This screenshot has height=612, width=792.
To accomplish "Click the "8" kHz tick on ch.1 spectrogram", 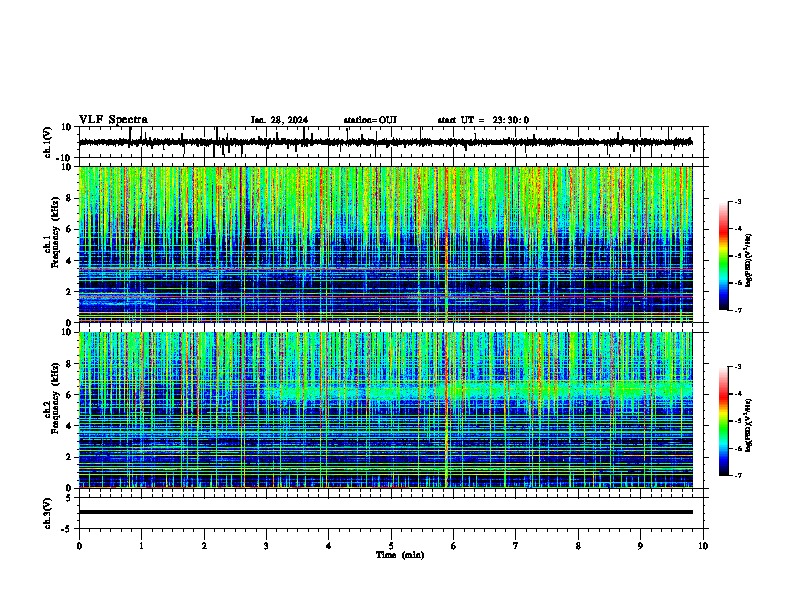I will point(69,198).
